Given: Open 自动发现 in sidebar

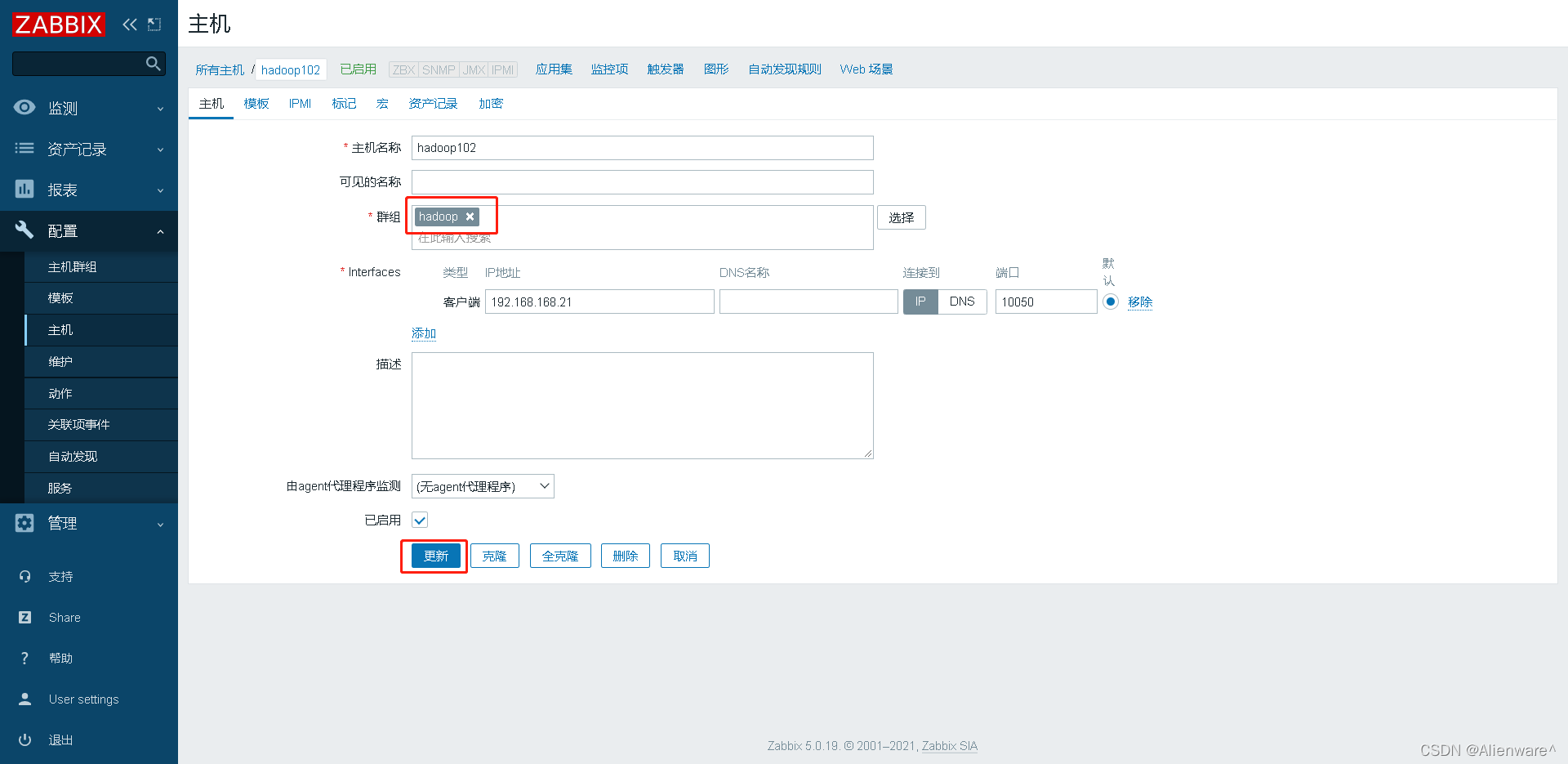Looking at the screenshot, I should pyautogui.click(x=101, y=457).
